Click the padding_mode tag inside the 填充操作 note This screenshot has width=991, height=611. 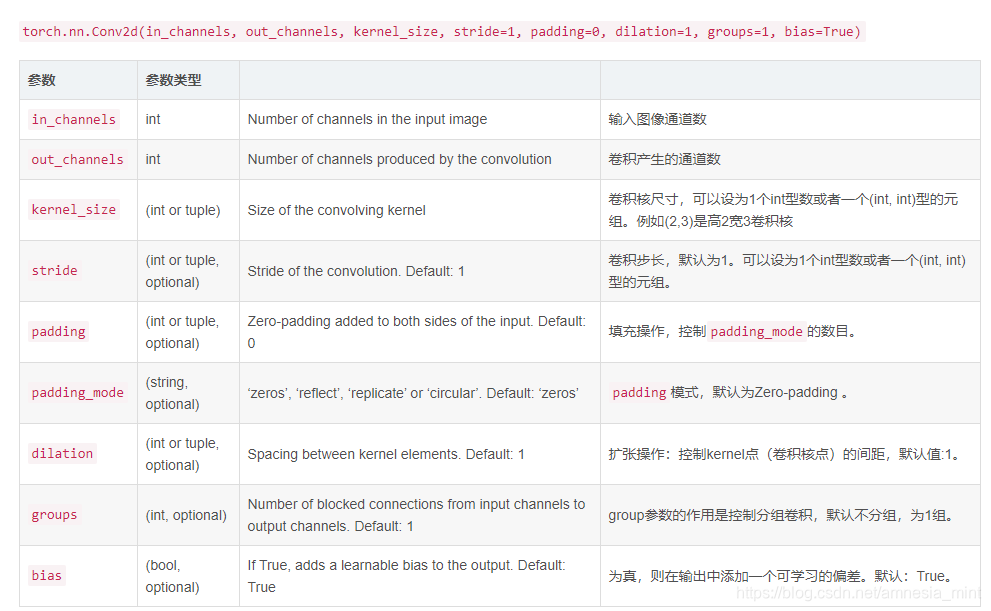757,332
